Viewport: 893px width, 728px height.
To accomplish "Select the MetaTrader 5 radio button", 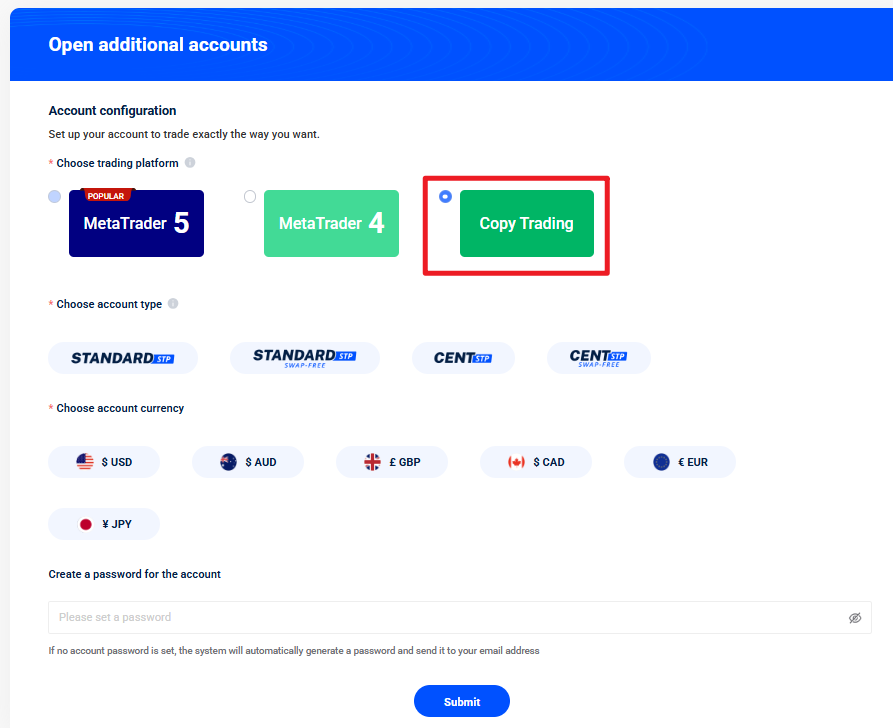I will click(x=54, y=197).
